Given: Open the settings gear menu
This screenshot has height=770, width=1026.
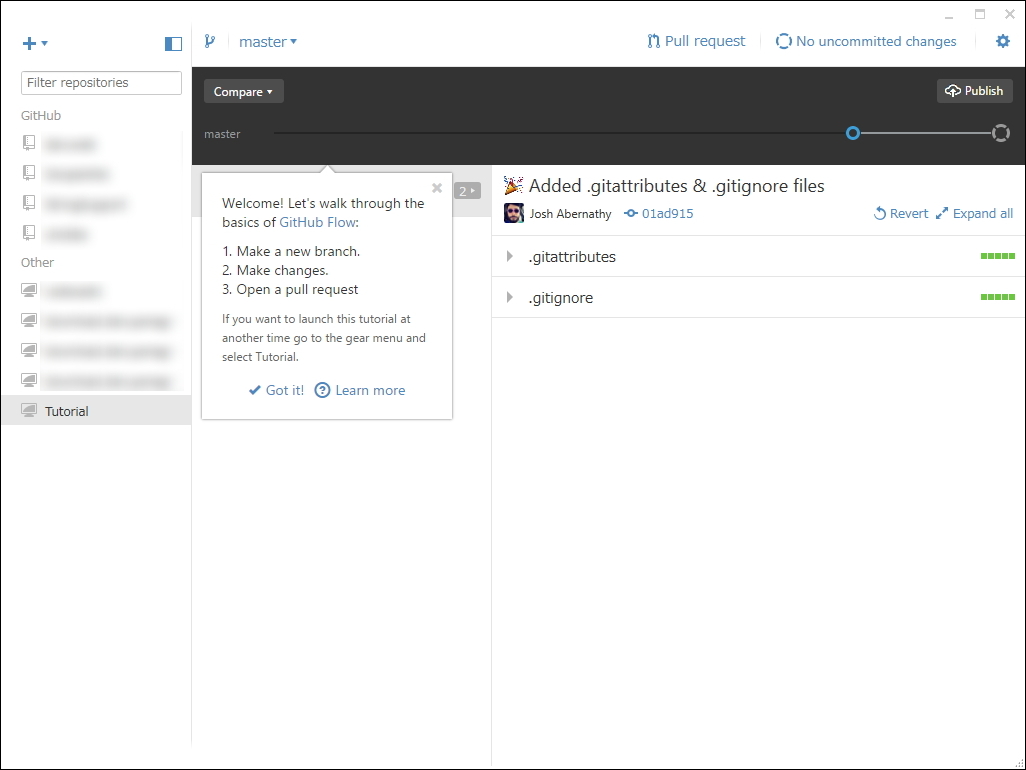Looking at the screenshot, I should click(x=1003, y=41).
